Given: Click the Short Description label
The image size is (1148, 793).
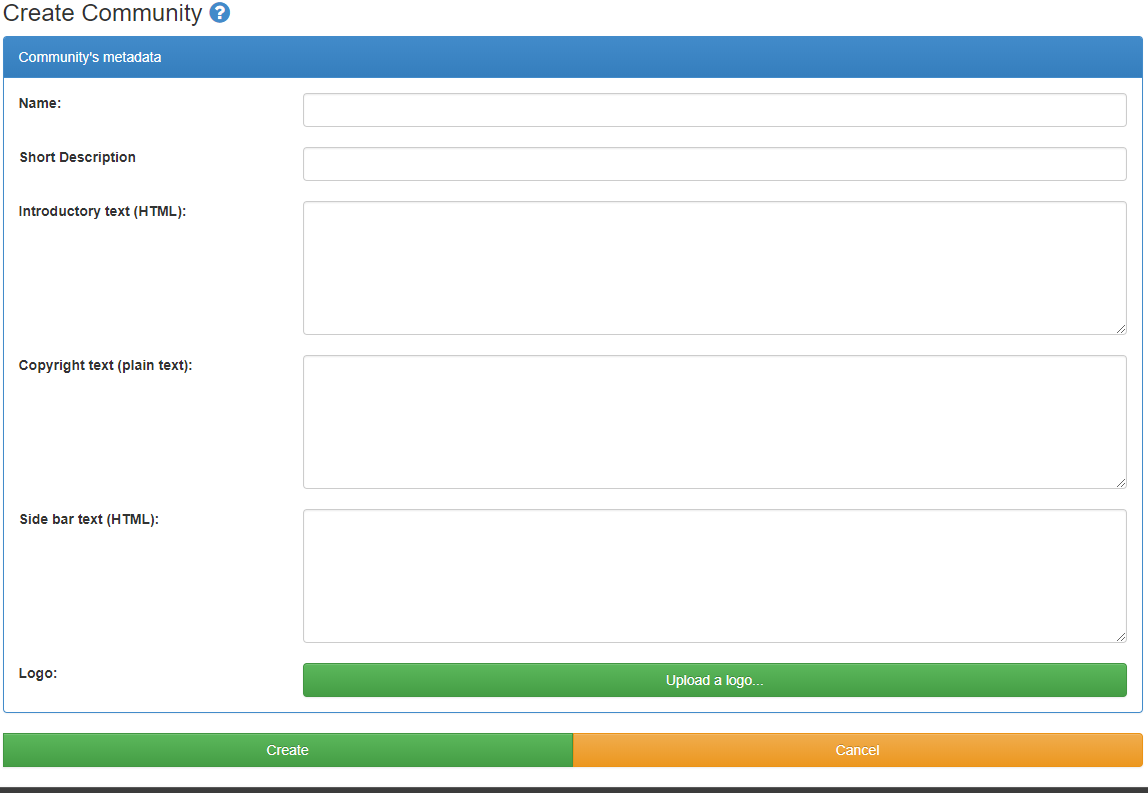Looking at the screenshot, I should click(x=78, y=157).
